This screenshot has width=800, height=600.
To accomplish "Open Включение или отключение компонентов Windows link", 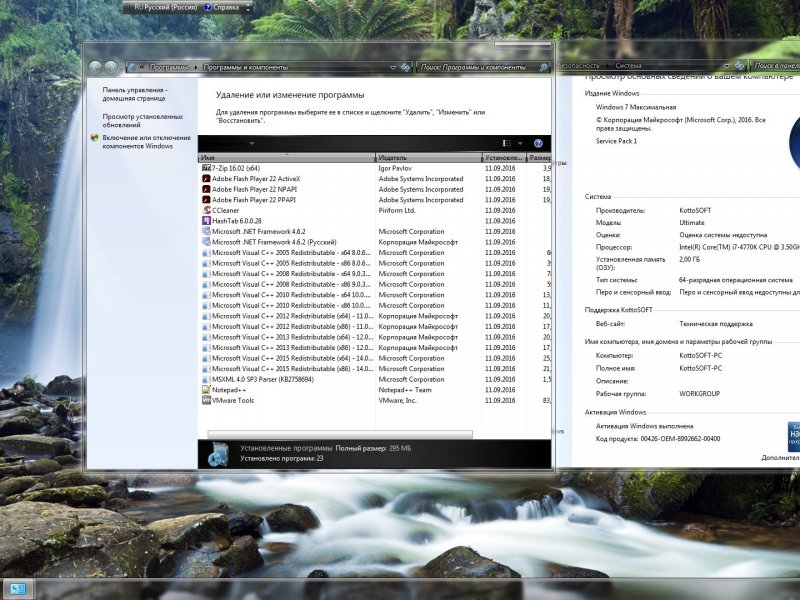I will (146, 142).
